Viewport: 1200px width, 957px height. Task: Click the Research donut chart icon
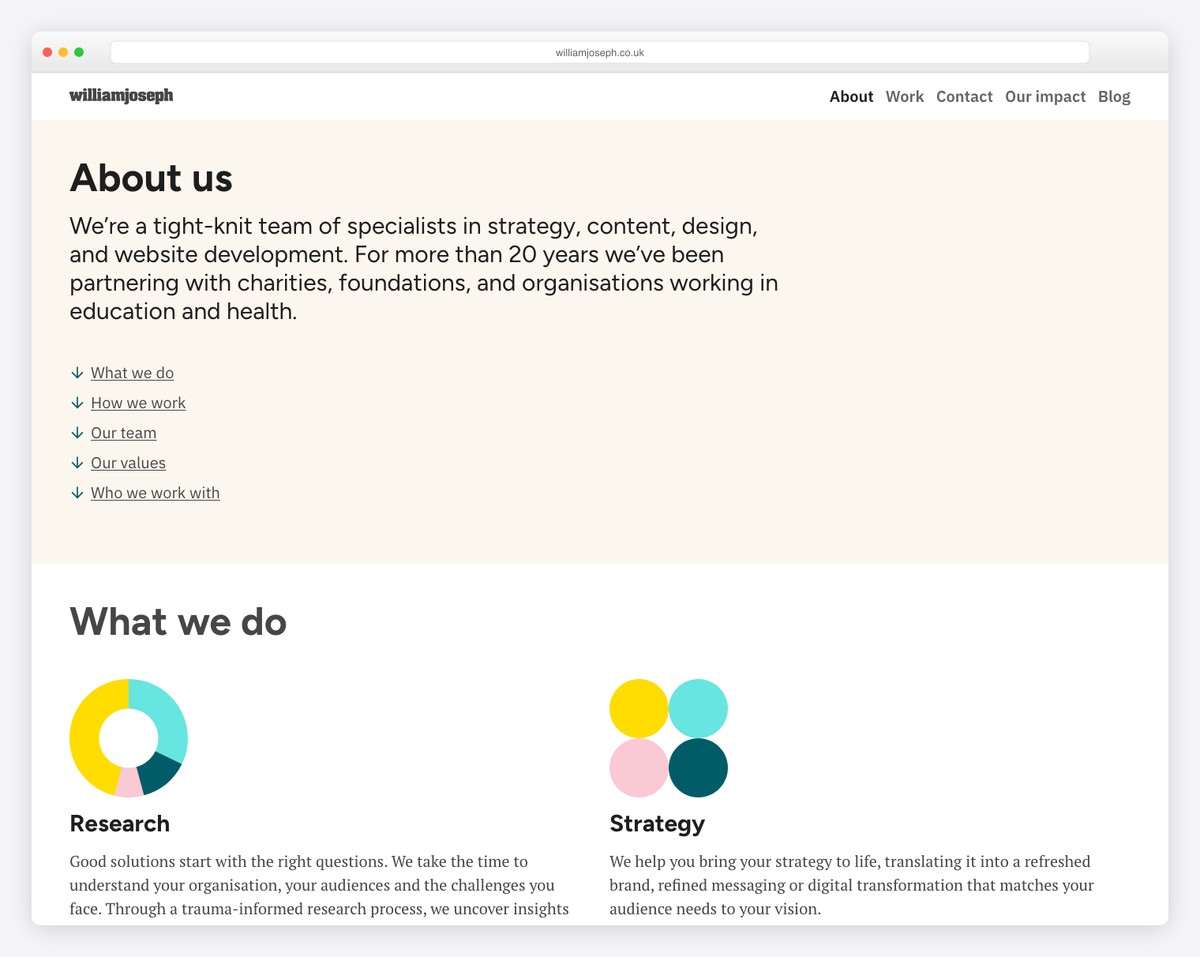pos(128,738)
